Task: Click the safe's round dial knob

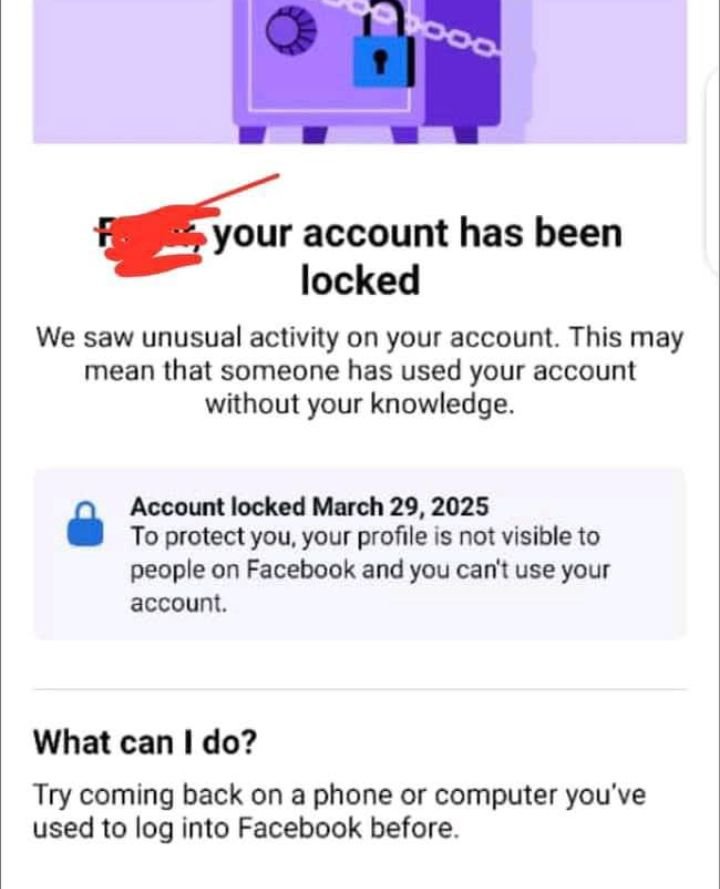Action: (291, 31)
